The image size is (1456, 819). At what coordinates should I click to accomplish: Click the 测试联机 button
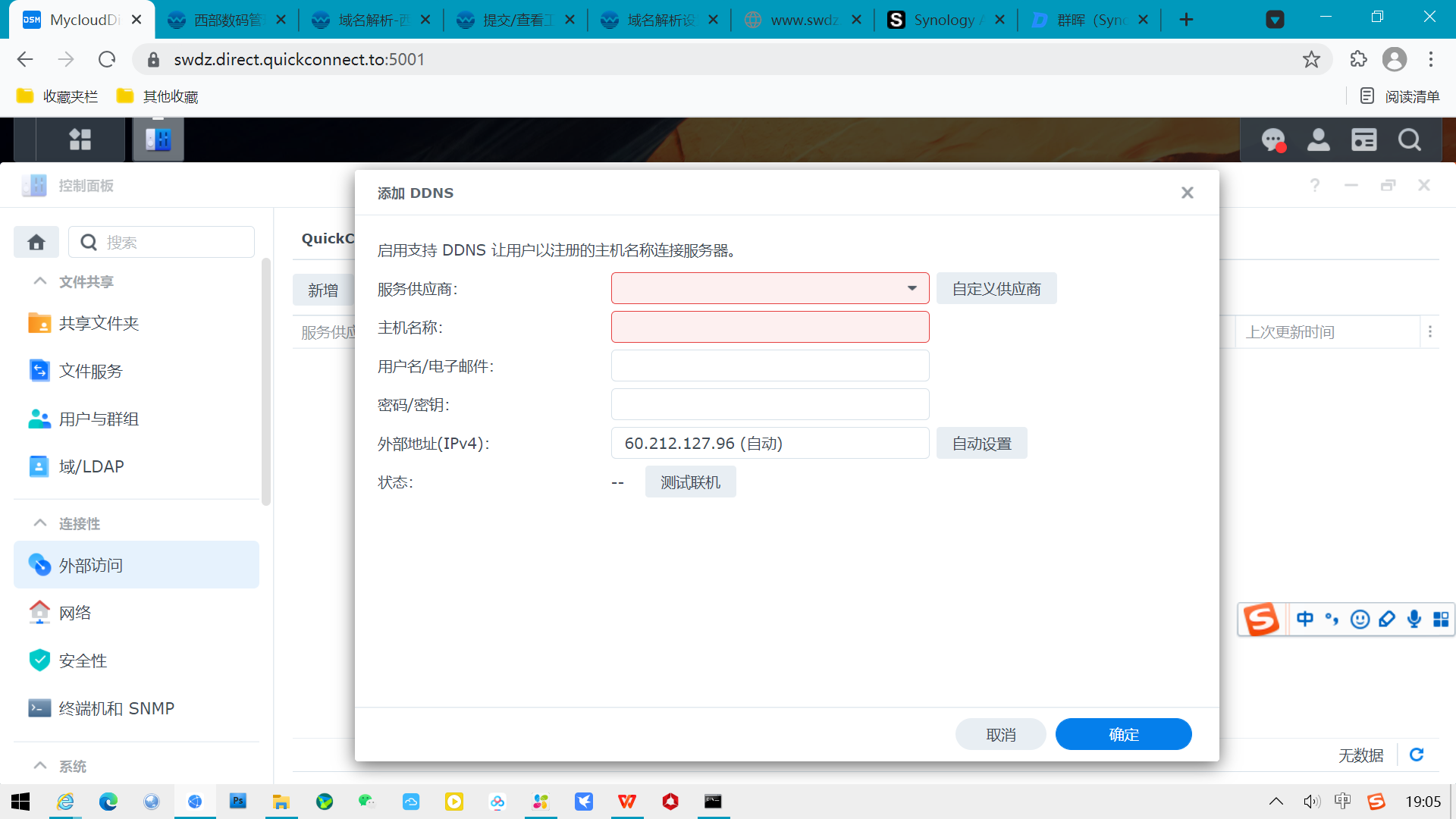[689, 482]
